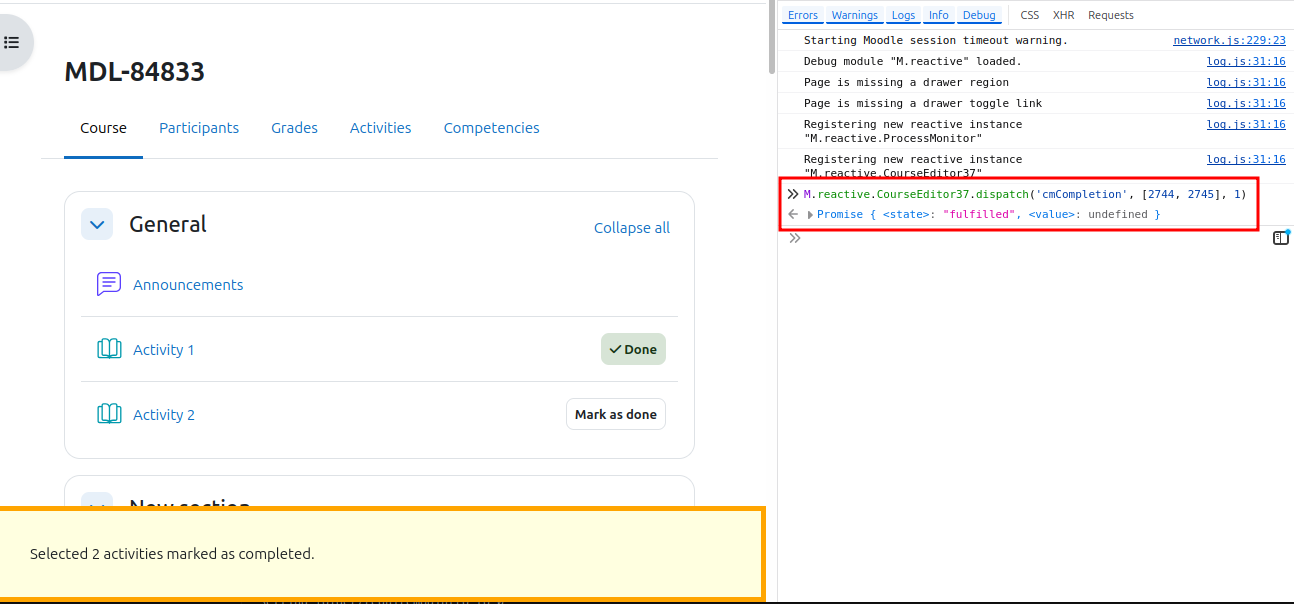Click the Announcements forum icon

[x=109, y=284]
